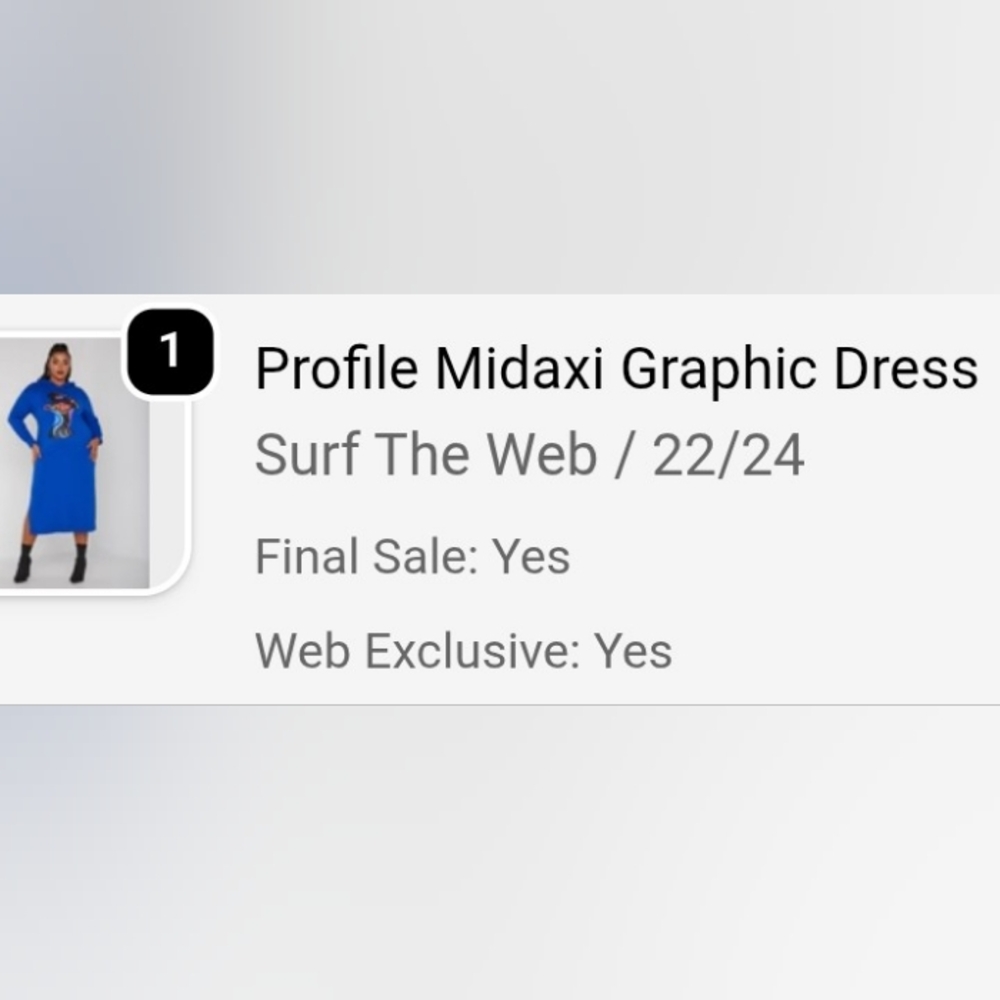
Task: Click the "Surf The Web / 22/24" variant text
Action: tap(530, 455)
